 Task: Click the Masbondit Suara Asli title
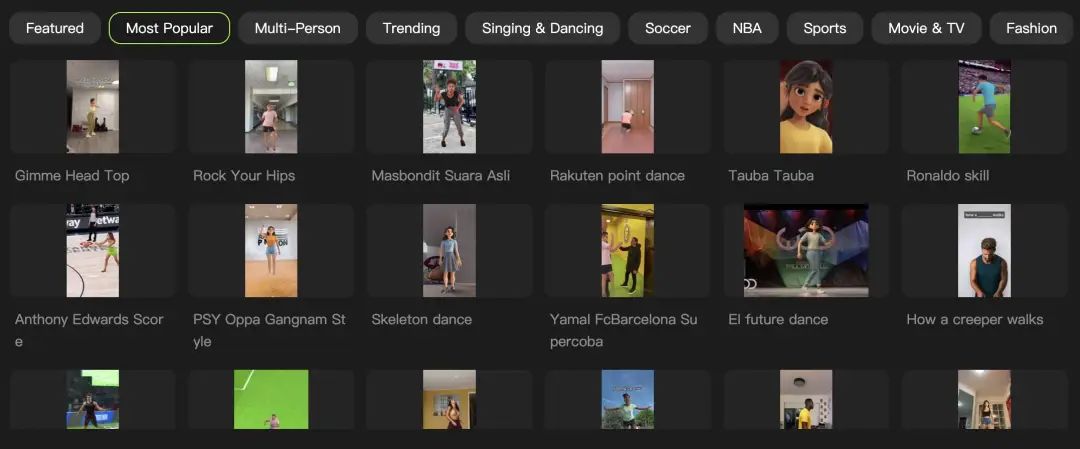pyautogui.click(x=441, y=176)
